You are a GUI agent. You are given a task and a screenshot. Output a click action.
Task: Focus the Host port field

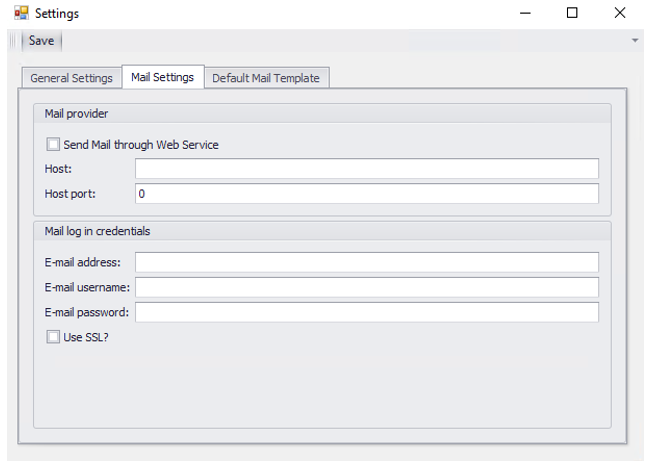click(366, 193)
